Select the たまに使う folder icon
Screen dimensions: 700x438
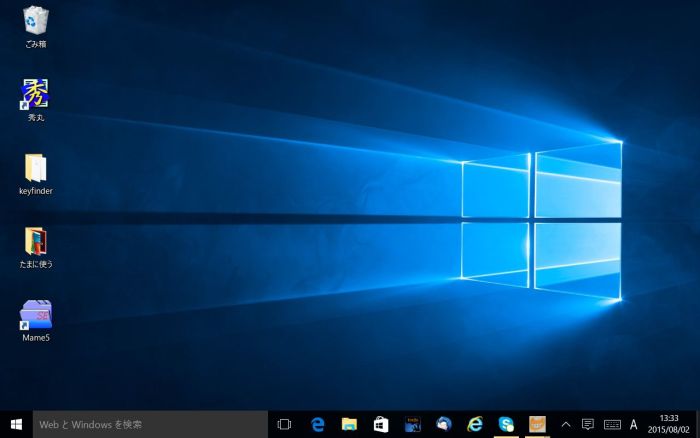tap(35, 241)
